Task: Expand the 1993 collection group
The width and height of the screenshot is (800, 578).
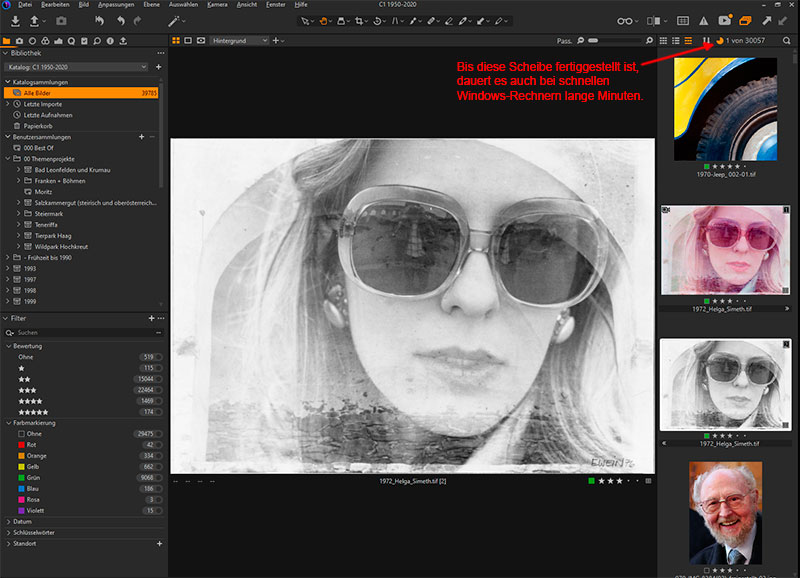Action: 8,268
